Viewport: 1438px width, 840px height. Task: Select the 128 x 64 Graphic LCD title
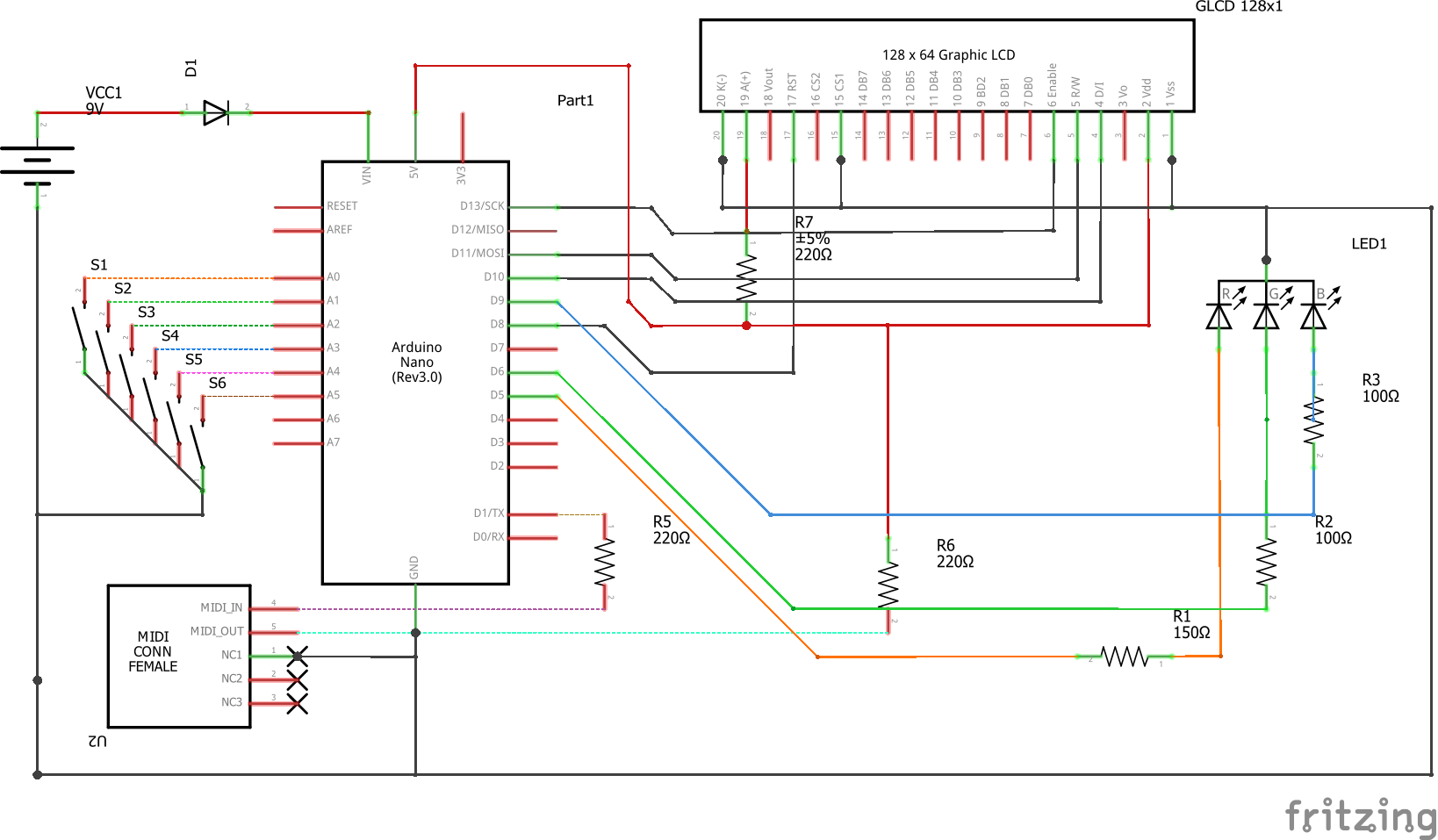click(x=948, y=54)
